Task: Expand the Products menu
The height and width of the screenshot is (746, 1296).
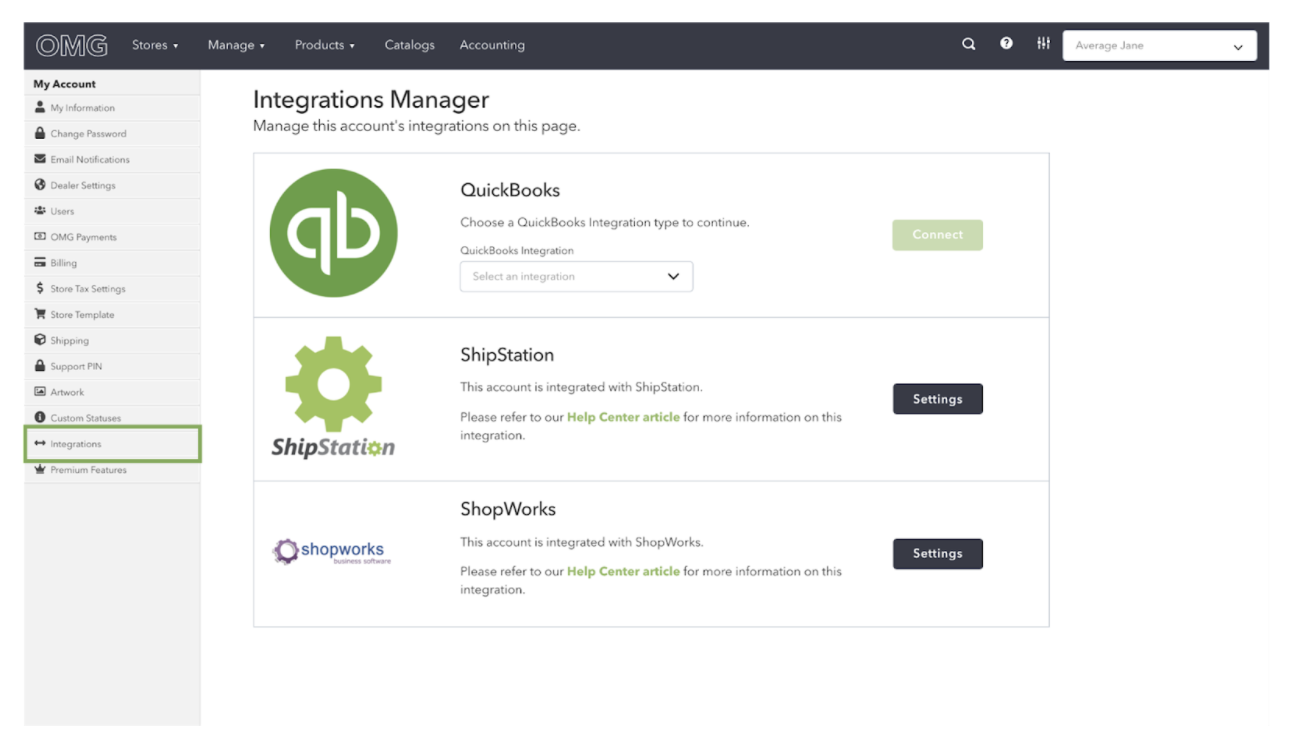Action: pos(324,45)
